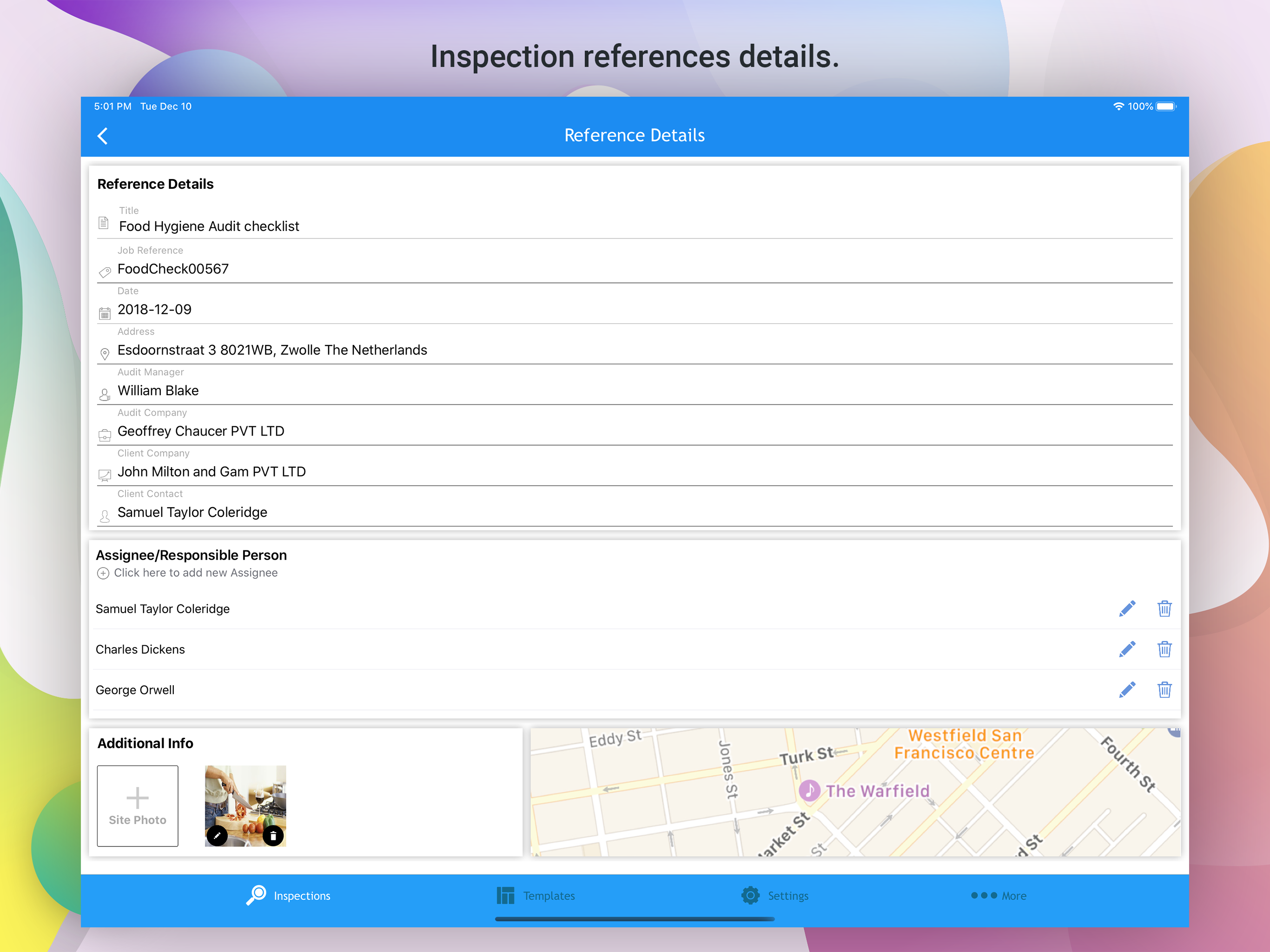The height and width of the screenshot is (952, 1270).
Task: Edit assignee Samuel Taylor Coleridge pencil icon
Action: [x=1127, y=608]
